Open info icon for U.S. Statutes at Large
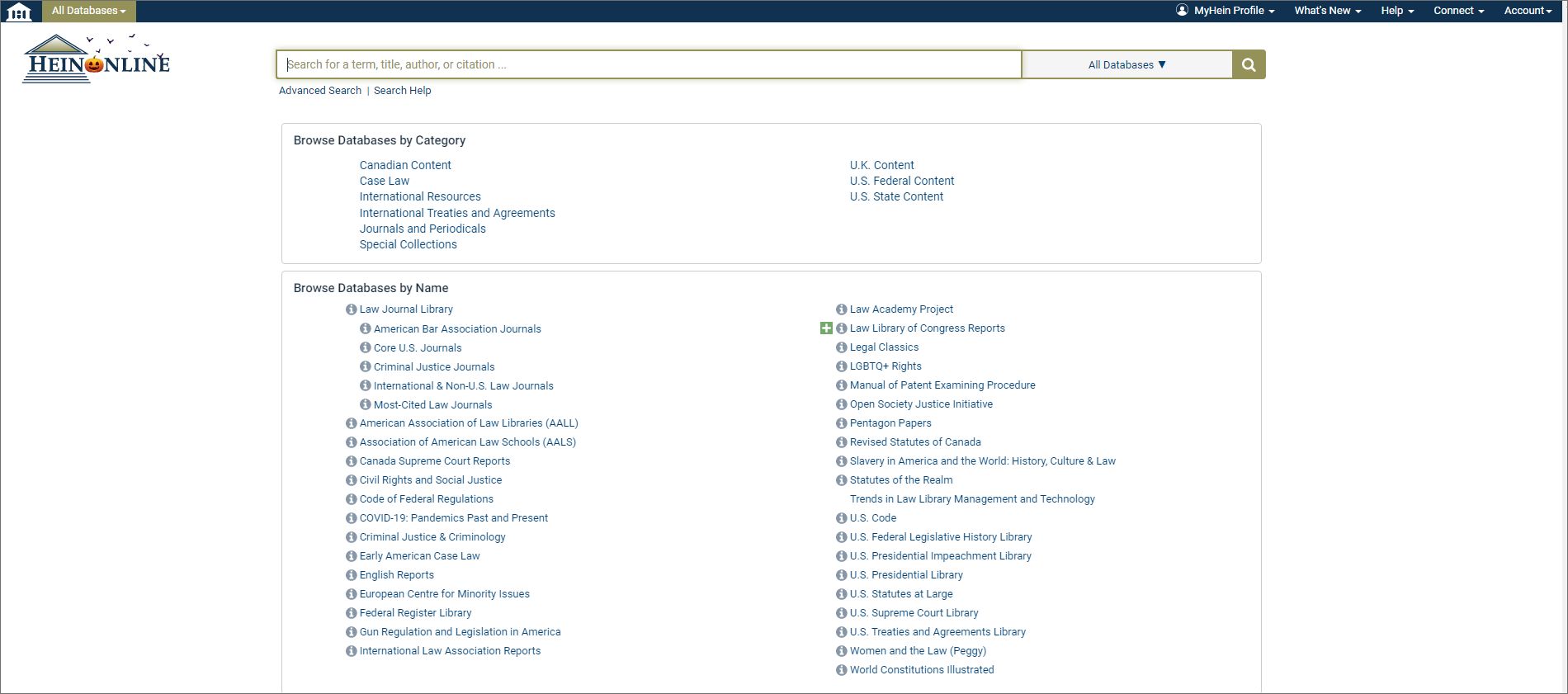 coord(841,594)
